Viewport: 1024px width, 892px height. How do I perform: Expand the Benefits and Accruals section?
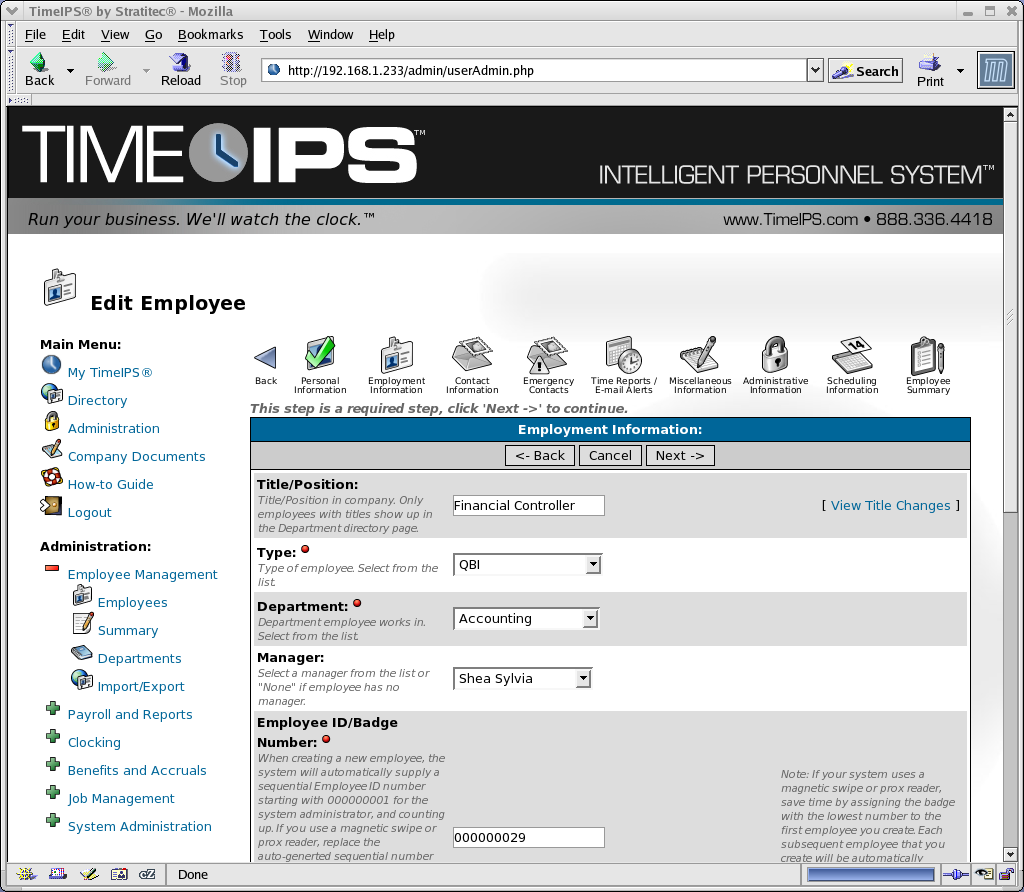[53, 764]
